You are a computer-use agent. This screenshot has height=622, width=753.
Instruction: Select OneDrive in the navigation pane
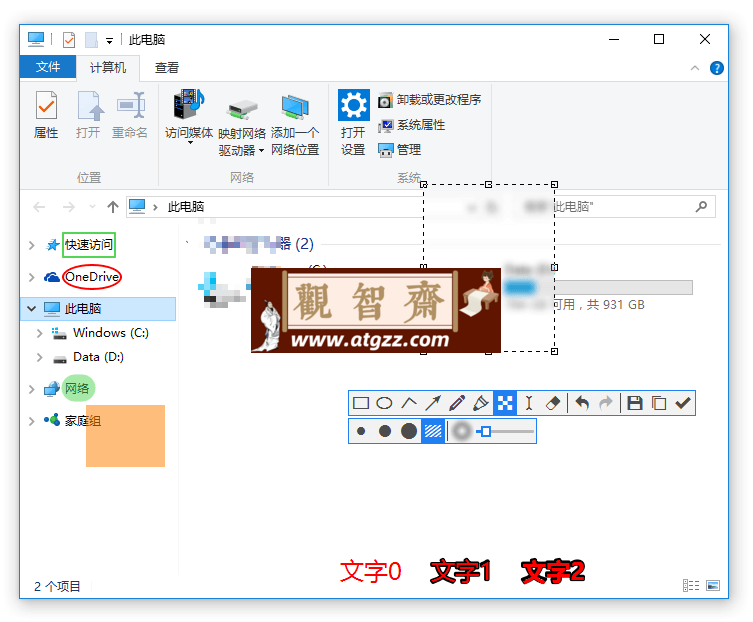pos(92,277)
